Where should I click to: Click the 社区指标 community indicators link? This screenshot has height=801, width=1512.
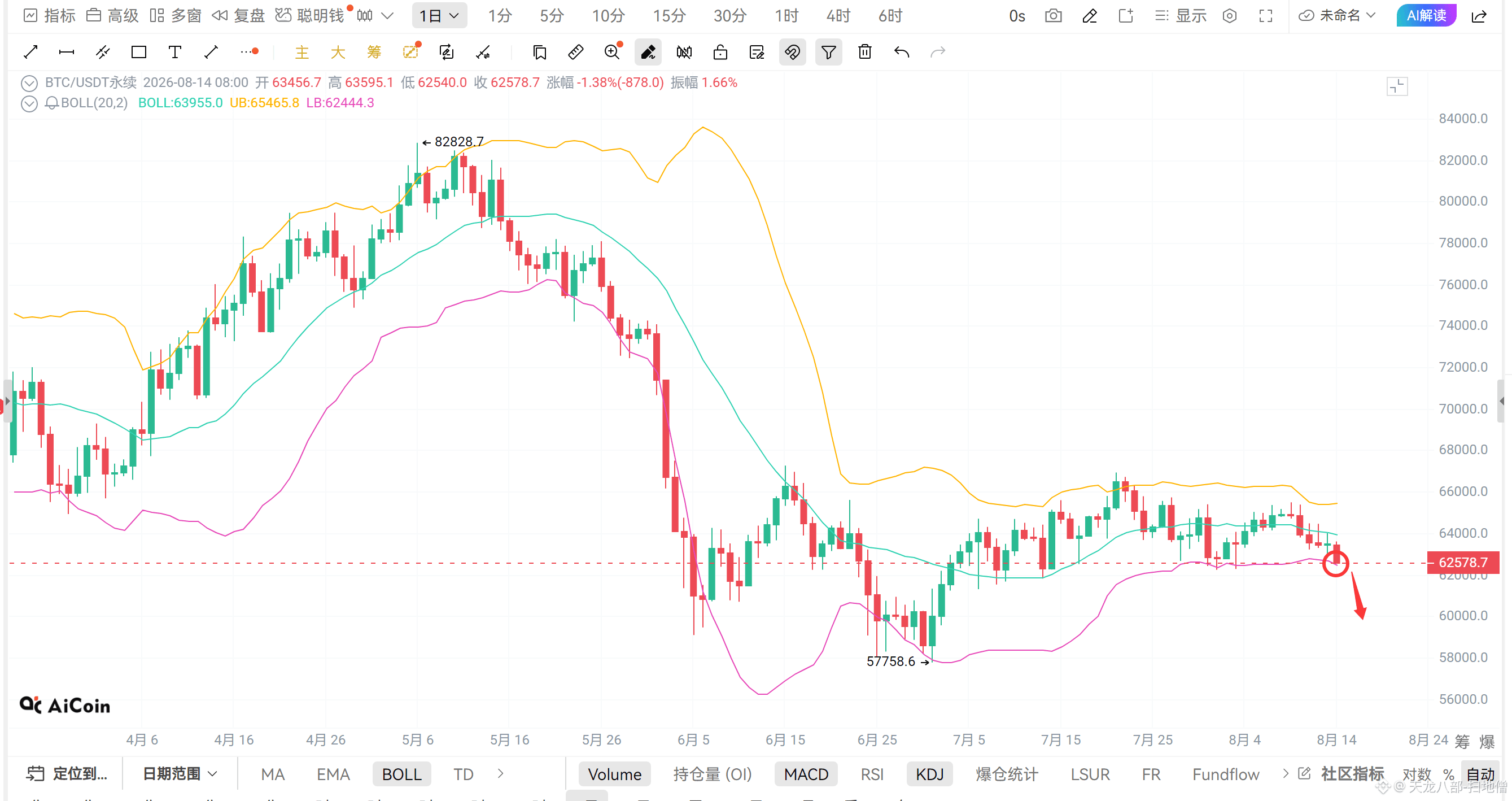coord(1352,774)
